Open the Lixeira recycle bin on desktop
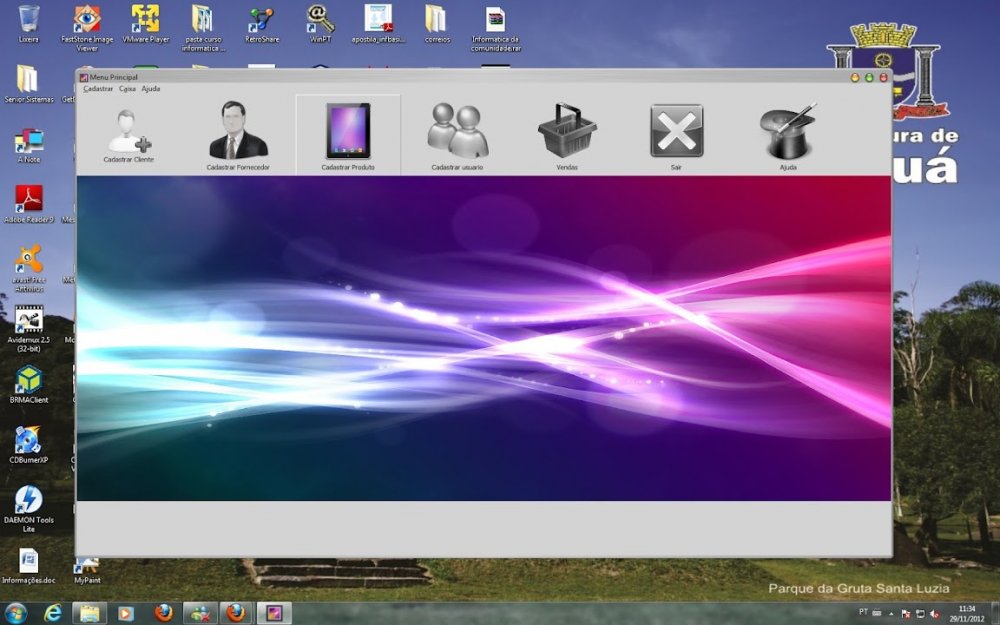1000x625 pixels. click(29, 22)
